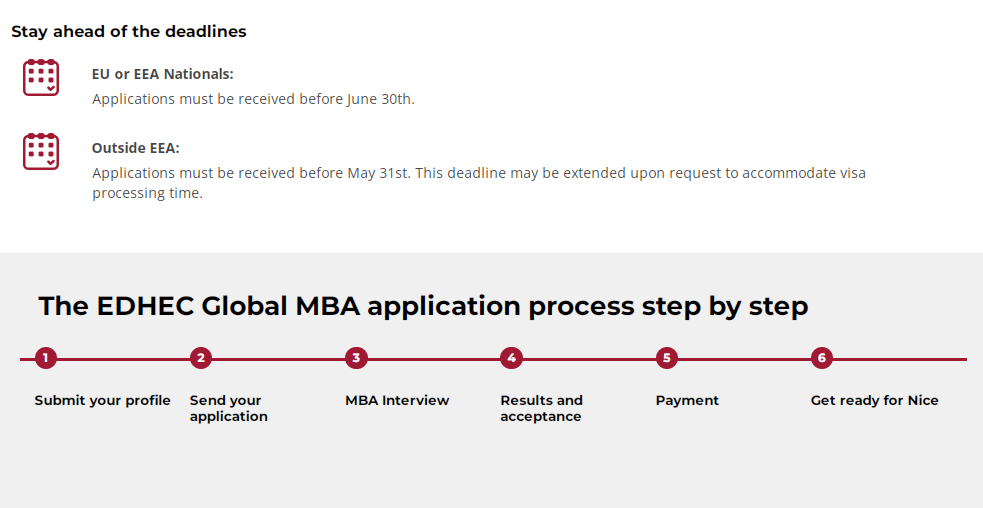Image resolution: width=983 pixels, height=508 pixels.
Task: Select step 1 circle marker
Action: tap(45, 358)
